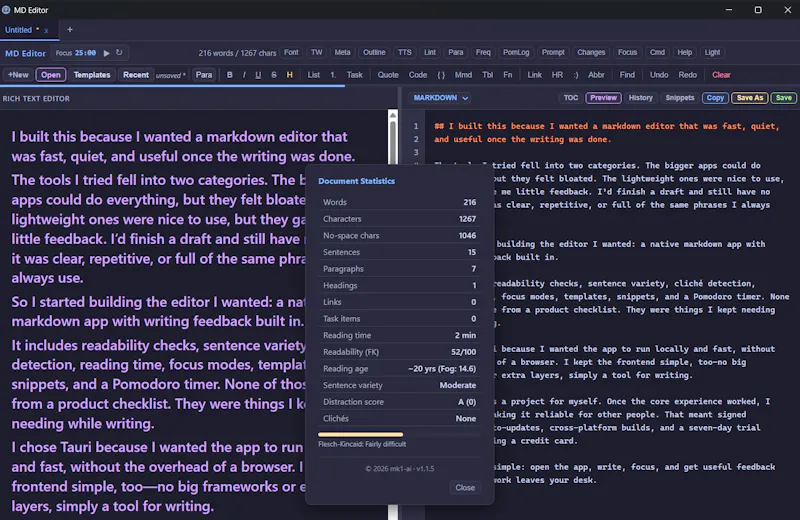The height and width of the screenshot is (520, 800).
Task: Click the Focus 25:00 timer readout
Action: pos(76,53)
